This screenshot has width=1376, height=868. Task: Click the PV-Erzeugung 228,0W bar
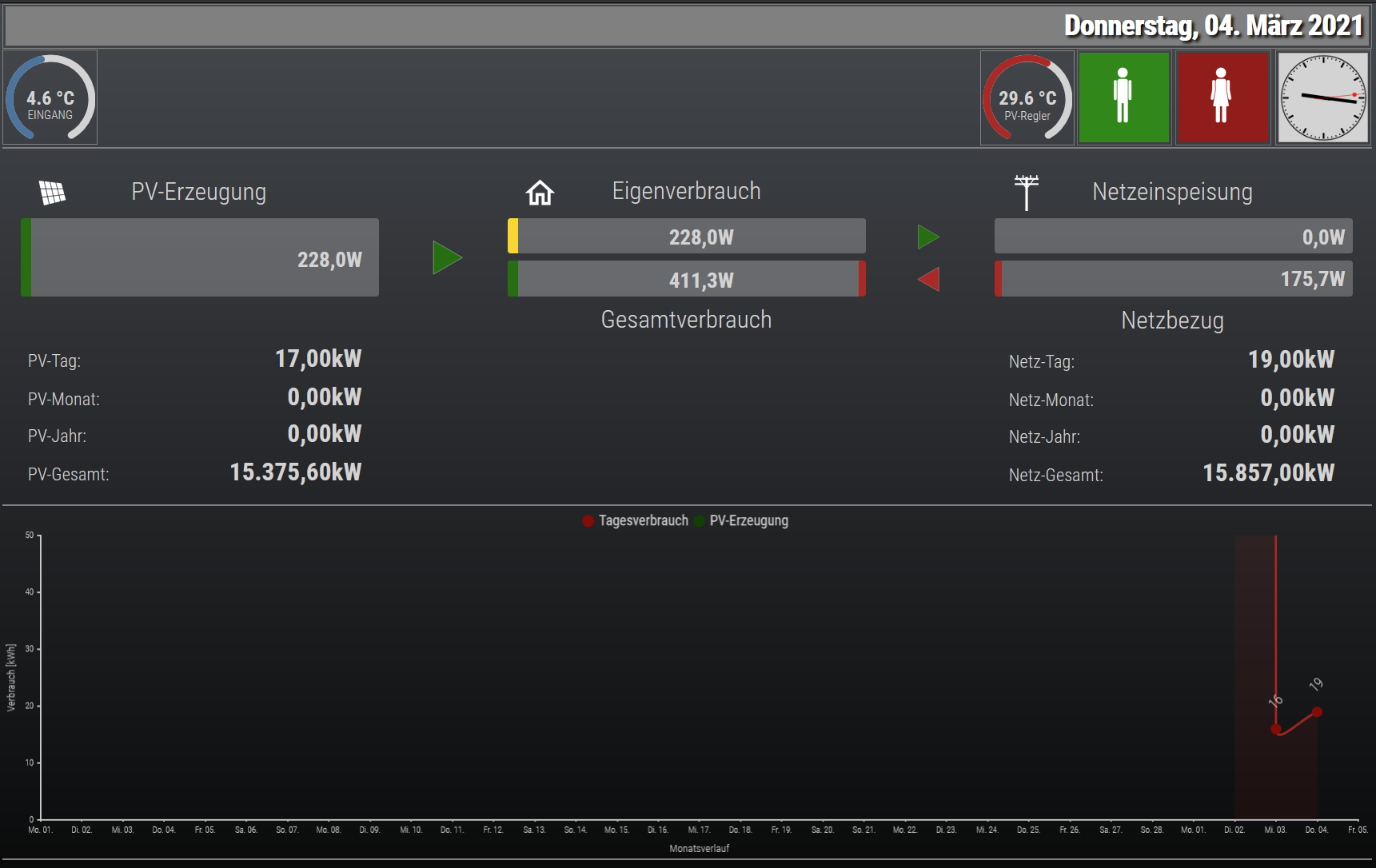pyautogui.click(x=200, y=258)
